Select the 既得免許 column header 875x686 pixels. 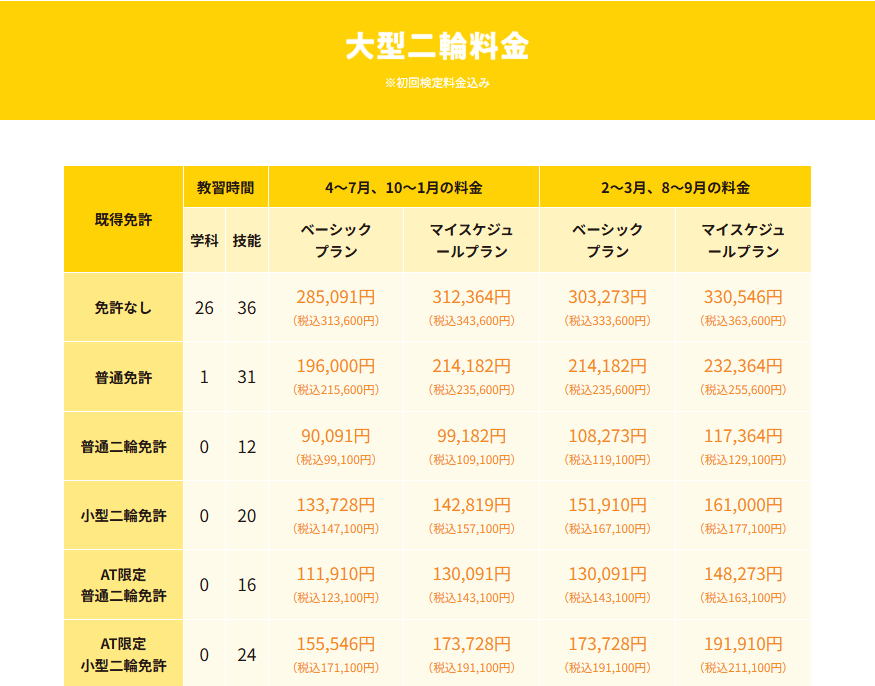(123, 219)
